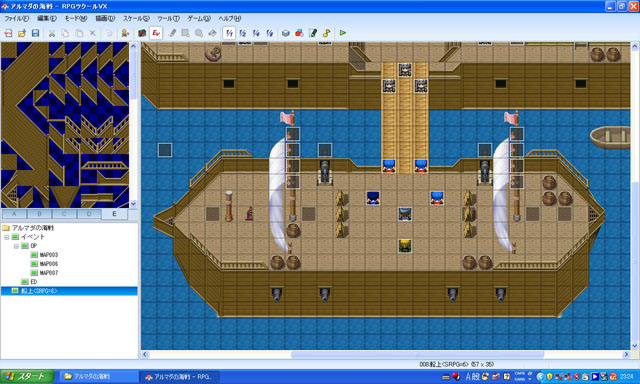Click map view scroll-left arrow

click(x=145, y=355)
